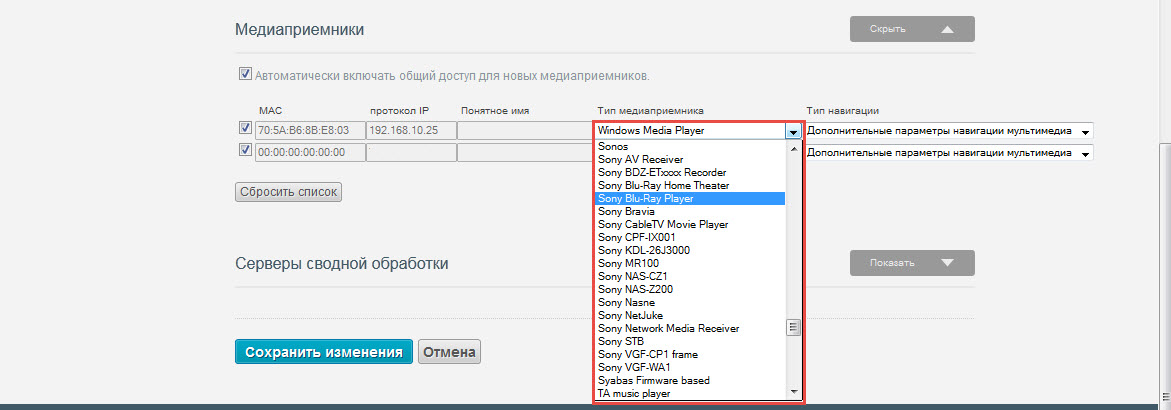Image resolution: width=1171 pixels, height=410 pixels.
Task: Click the list scrollbar down arrow
Action: pyautogui.click(x=794, y=392)
